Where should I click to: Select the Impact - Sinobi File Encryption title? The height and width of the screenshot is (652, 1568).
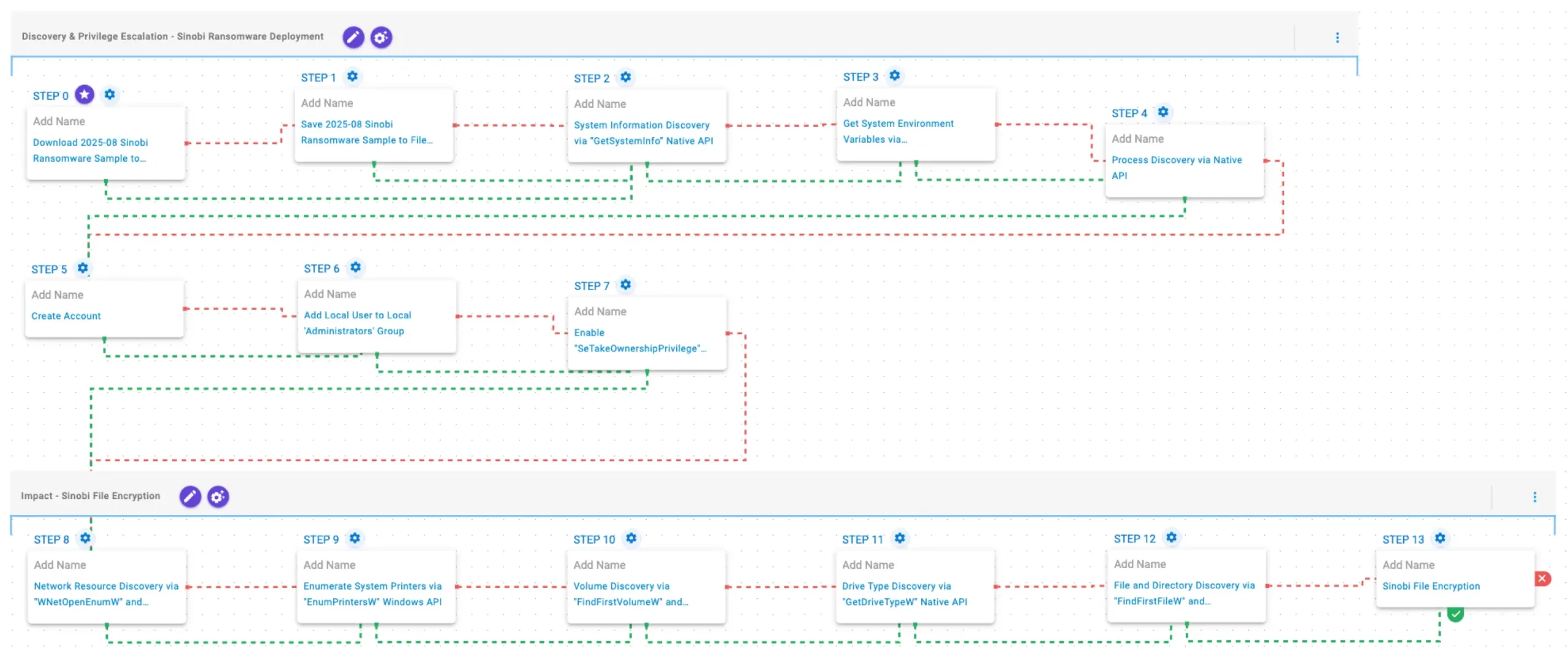[91, 496]
